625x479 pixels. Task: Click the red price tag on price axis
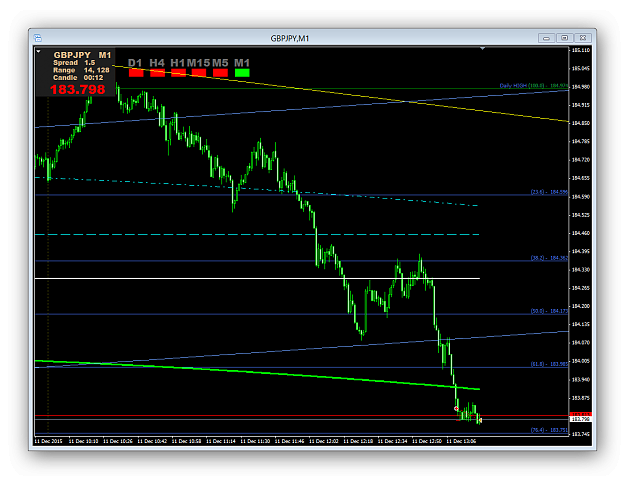click(x=580, y=414)
